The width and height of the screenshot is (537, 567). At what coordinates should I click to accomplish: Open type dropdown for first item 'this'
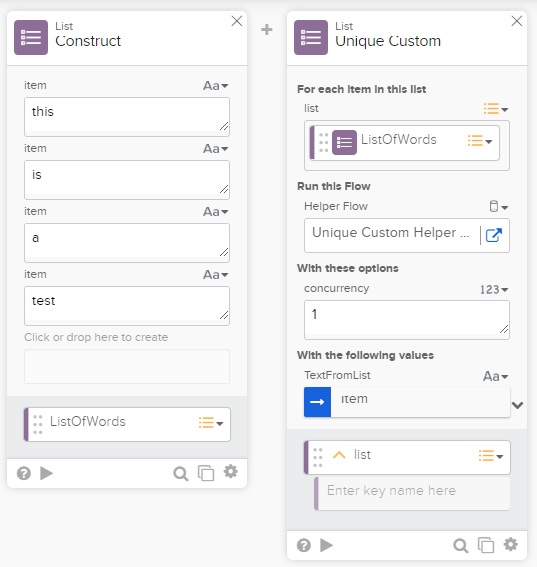coord(216,86)
